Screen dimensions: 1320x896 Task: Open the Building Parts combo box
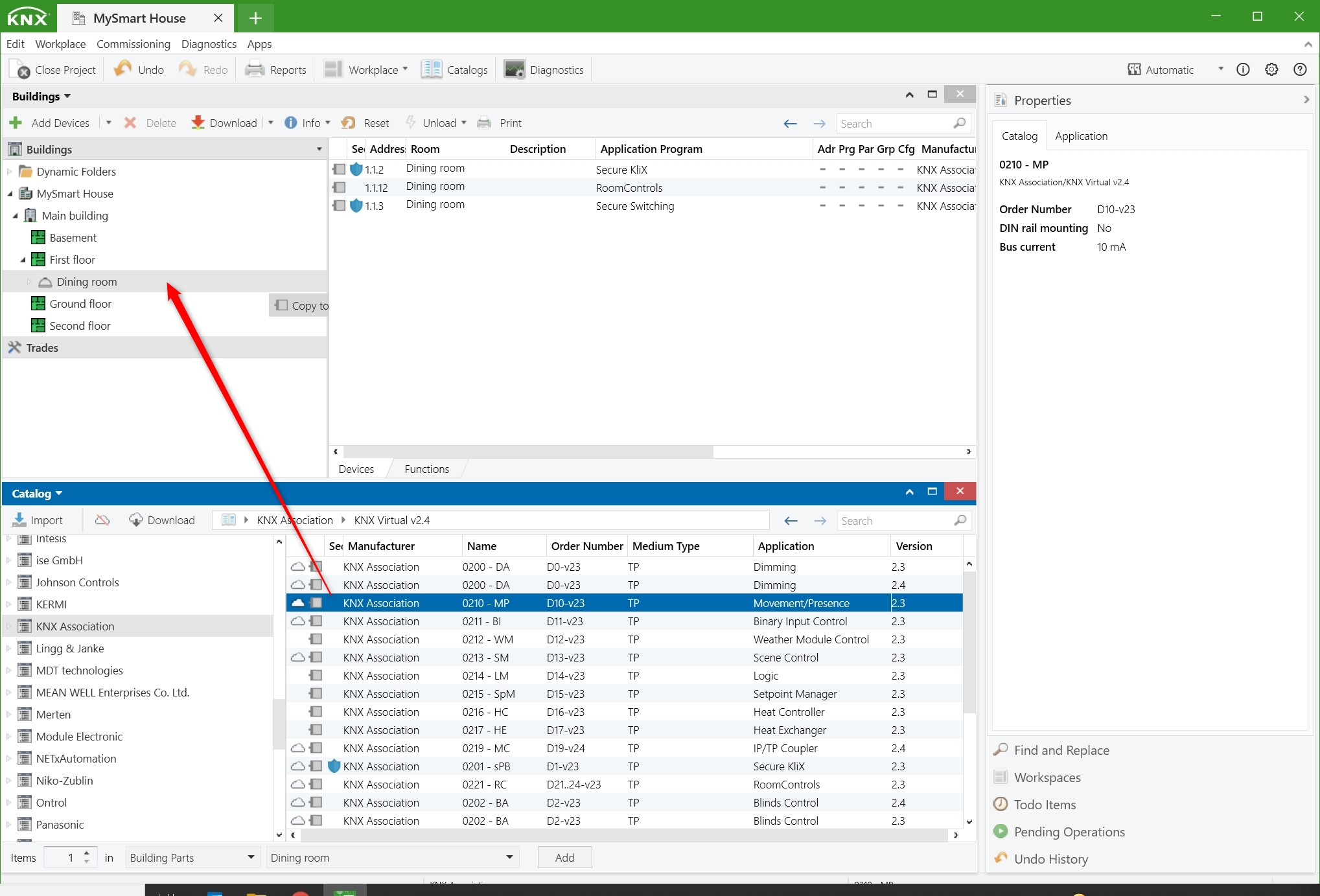(x=192, y=857)
